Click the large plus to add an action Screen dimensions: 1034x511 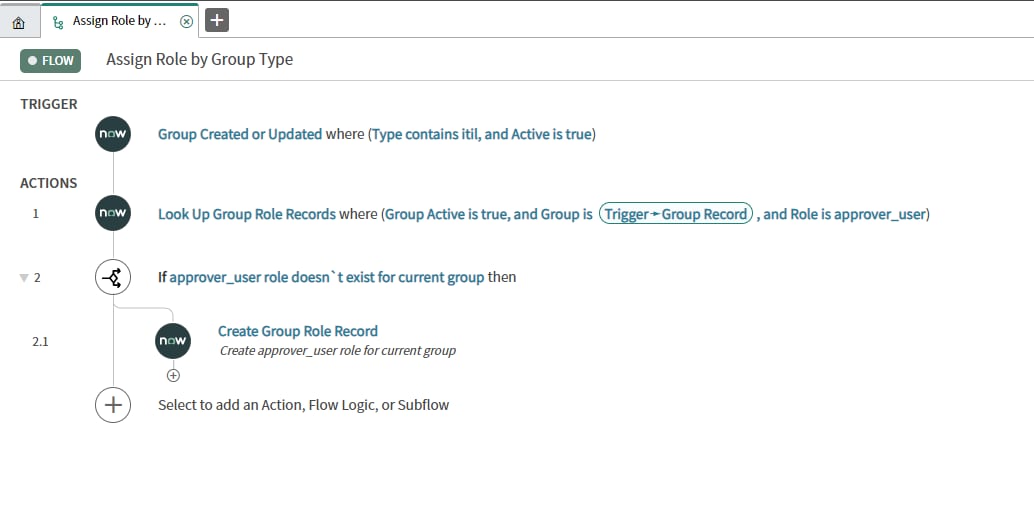pos(113,405)
